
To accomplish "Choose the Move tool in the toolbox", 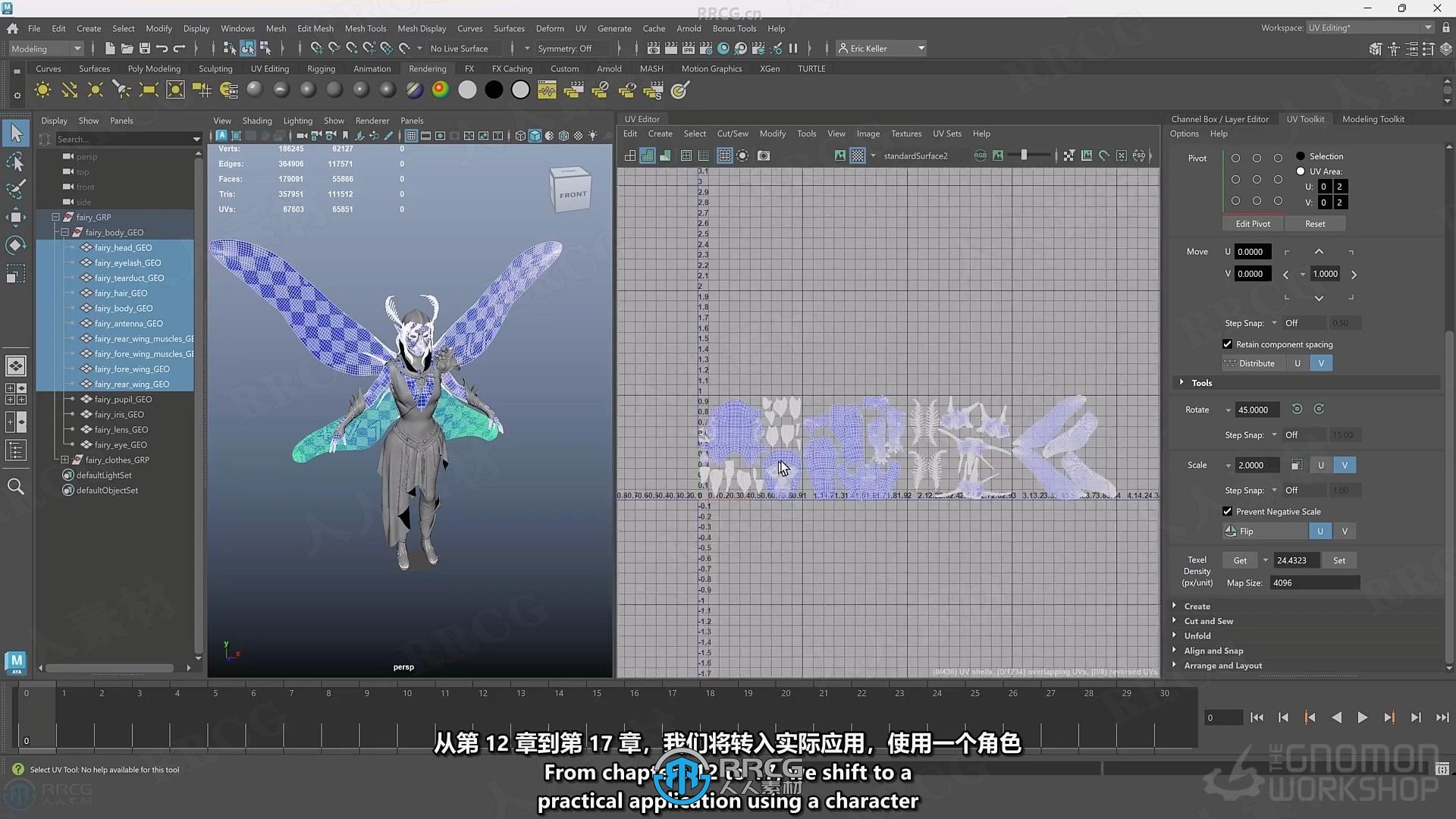I will click(x=16, y=217).
